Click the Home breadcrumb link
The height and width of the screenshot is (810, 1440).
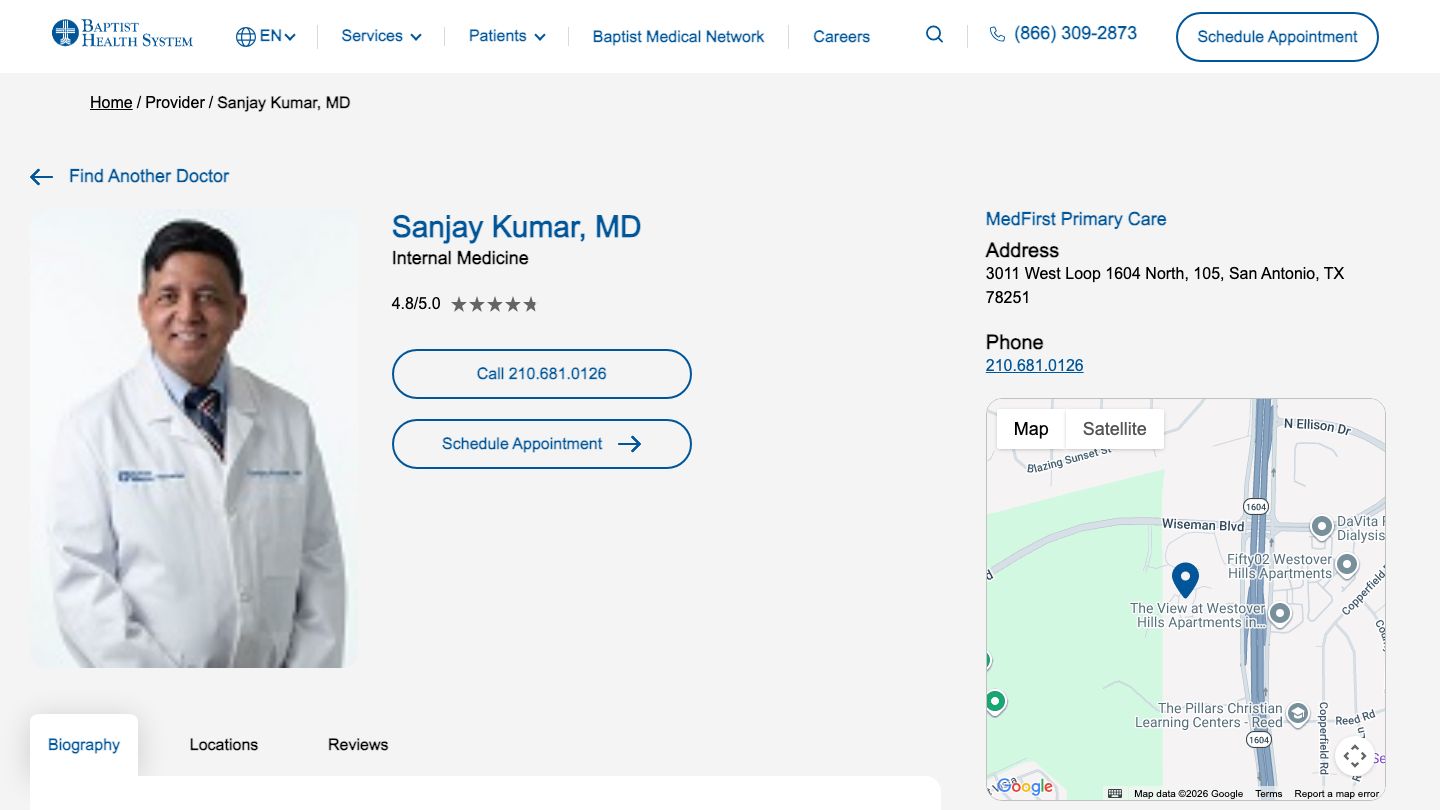110,102
